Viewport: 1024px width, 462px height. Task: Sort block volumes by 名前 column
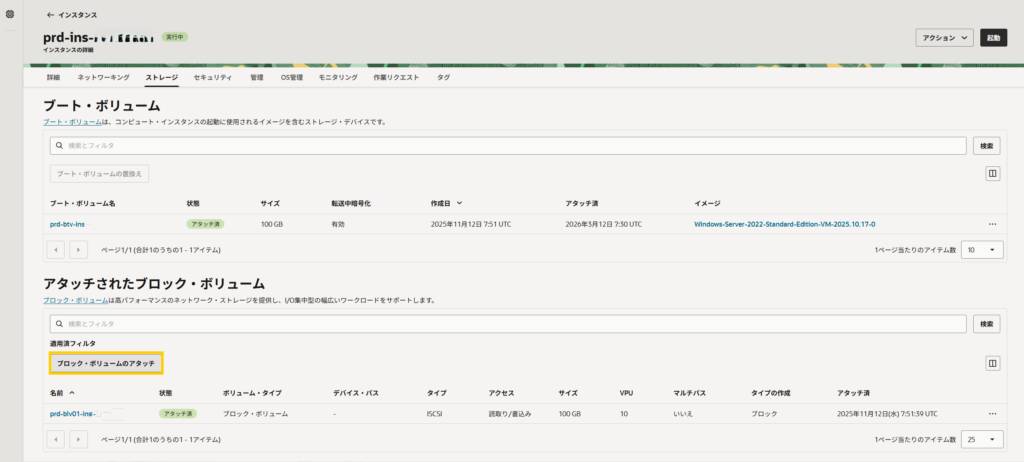[62, 393]
